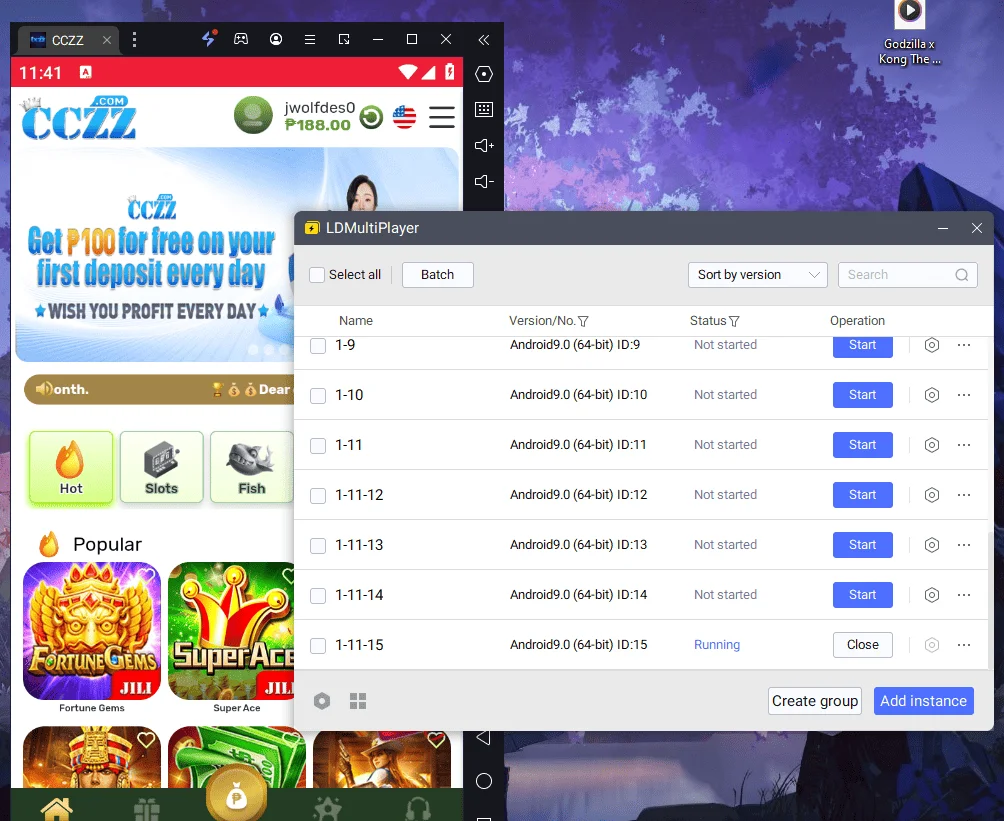The height and width of the screenshot is (821, 1004).
Task: Tap the gift box icon in bottom bar
Action: tap(147, 809)
